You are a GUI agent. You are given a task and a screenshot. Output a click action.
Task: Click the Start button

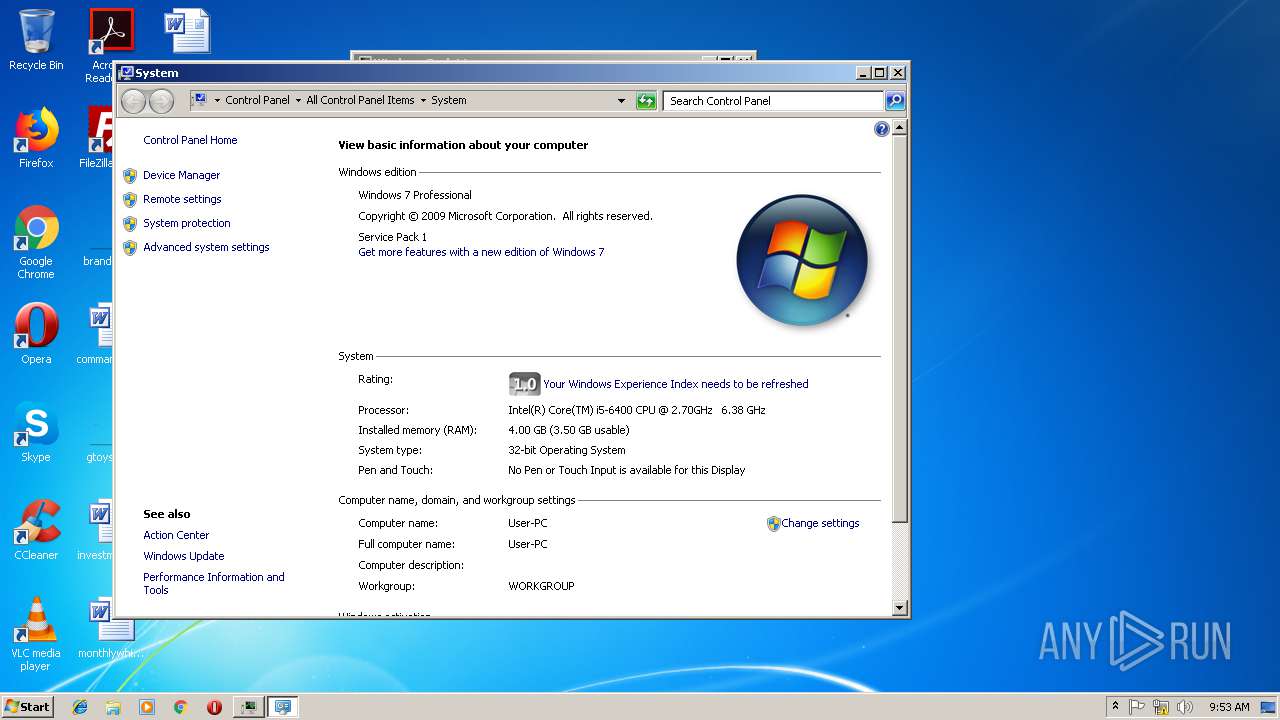tap(28, 707)
